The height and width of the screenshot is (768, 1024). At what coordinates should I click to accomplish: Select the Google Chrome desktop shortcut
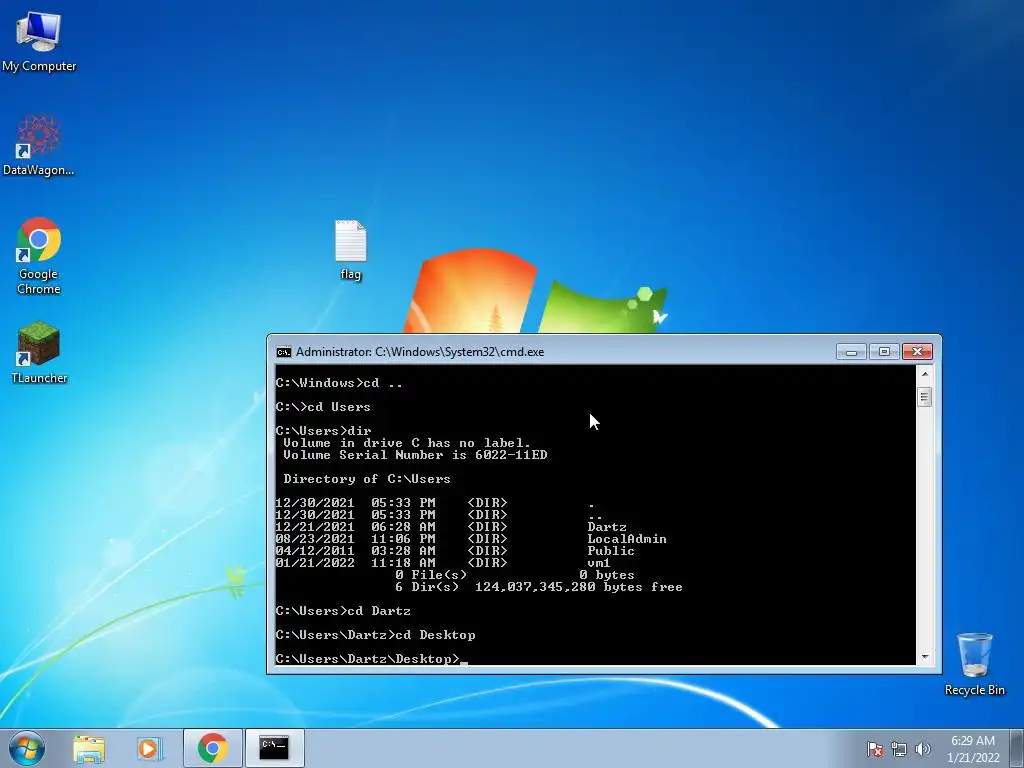[x=39, y=255]
